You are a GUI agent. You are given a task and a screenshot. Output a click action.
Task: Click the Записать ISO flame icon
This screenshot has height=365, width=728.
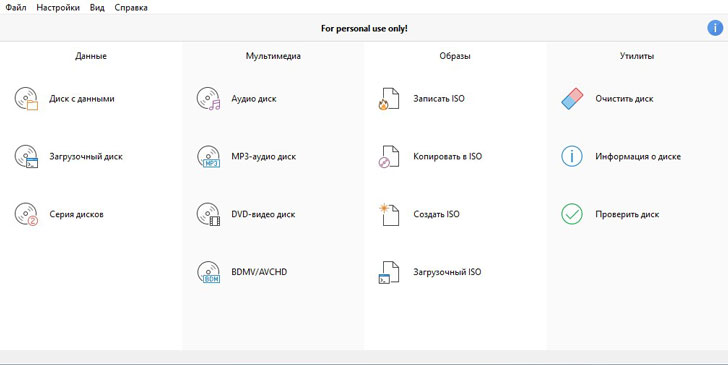pos(389,99)
